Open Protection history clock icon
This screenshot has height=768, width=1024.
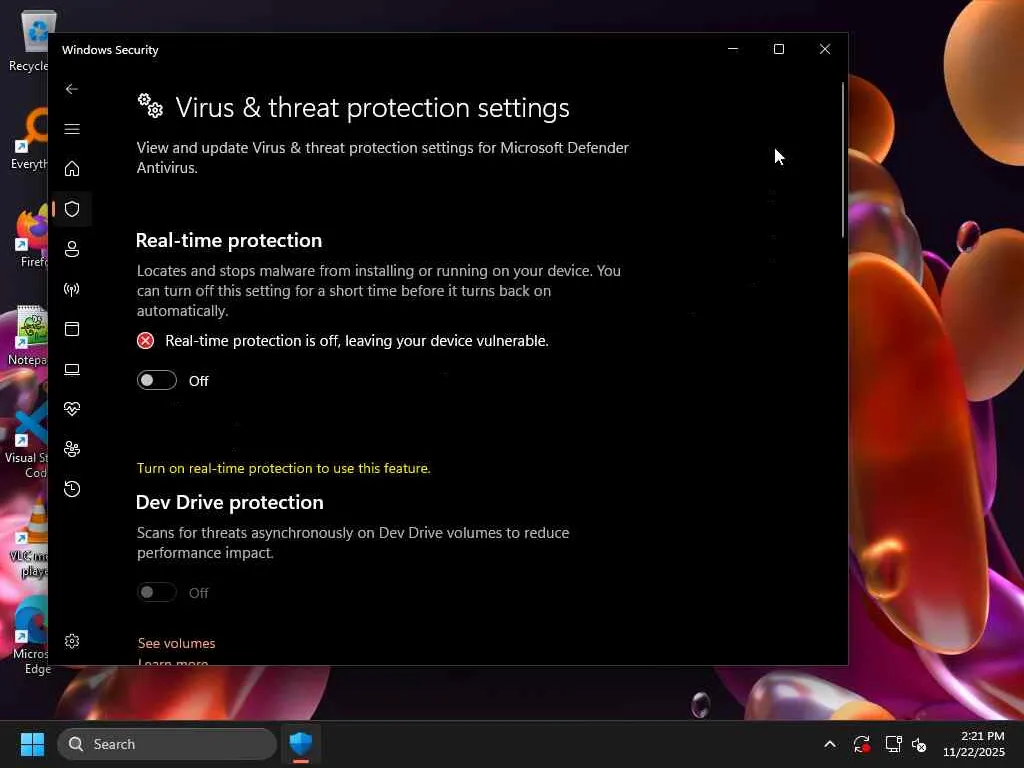coord(72,488)
